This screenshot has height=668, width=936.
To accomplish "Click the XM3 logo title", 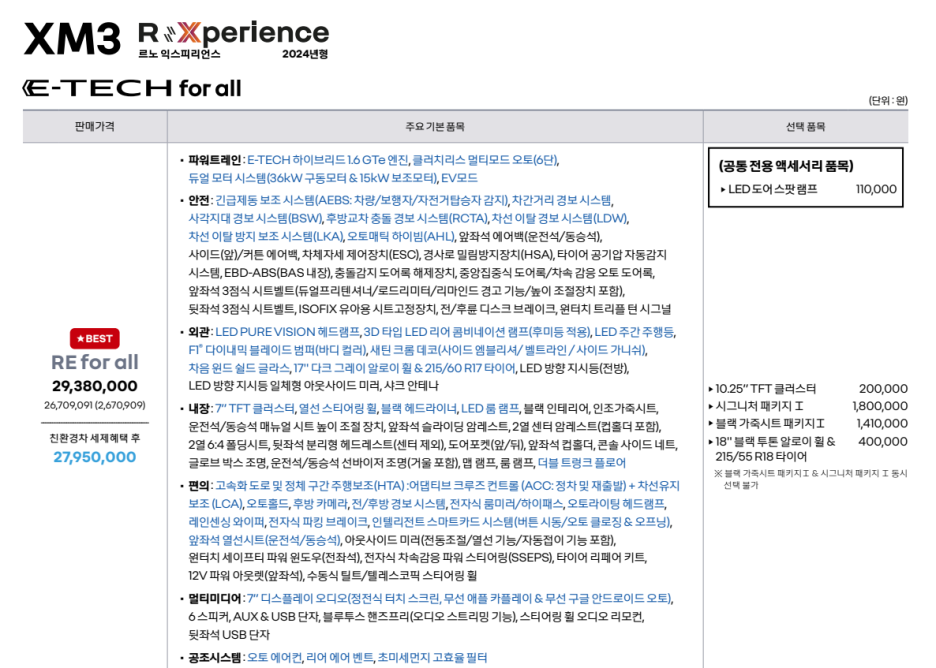I will tap(72, 39).
